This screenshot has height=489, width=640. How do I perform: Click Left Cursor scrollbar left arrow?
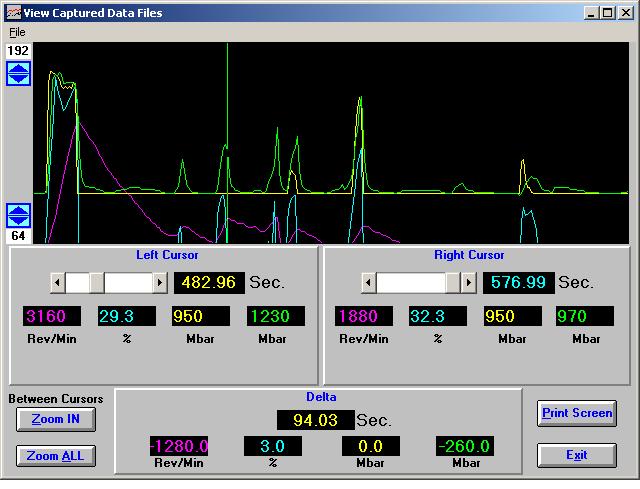point(57,282)
